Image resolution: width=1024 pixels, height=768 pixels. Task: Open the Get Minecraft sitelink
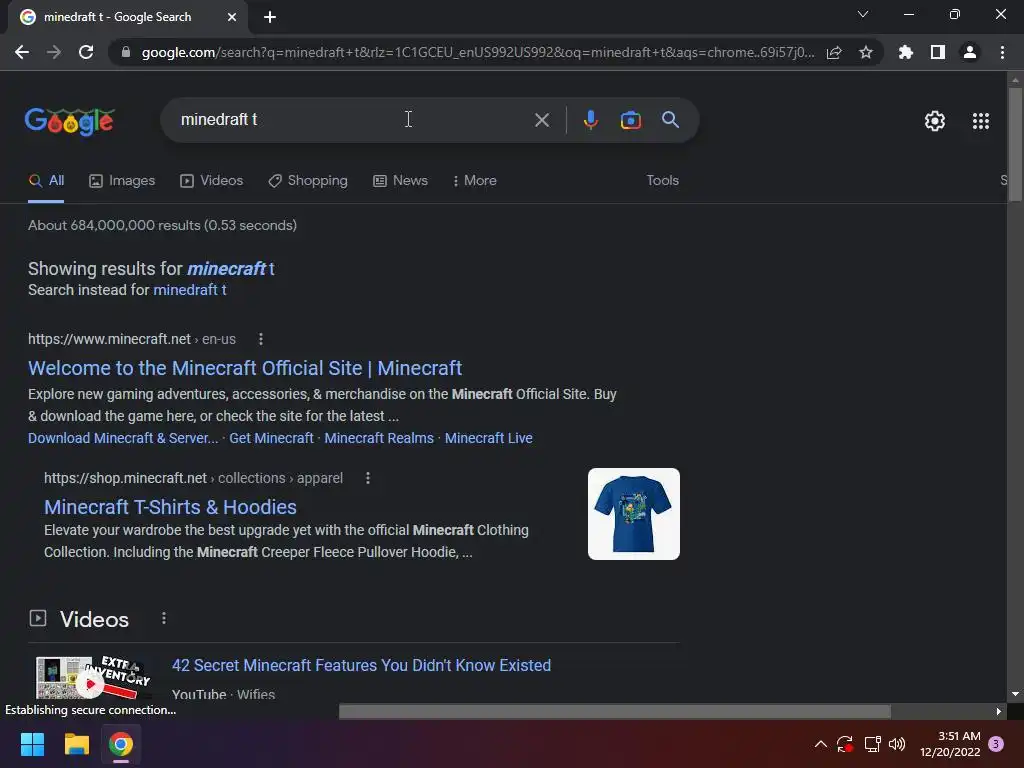[x=271, y=438]
